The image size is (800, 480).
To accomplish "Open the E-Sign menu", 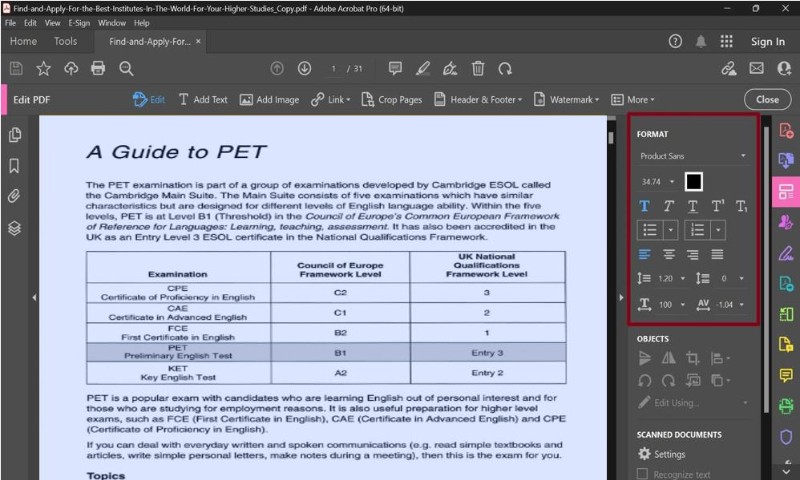I will pyautogui.click(x=79, y=23).
